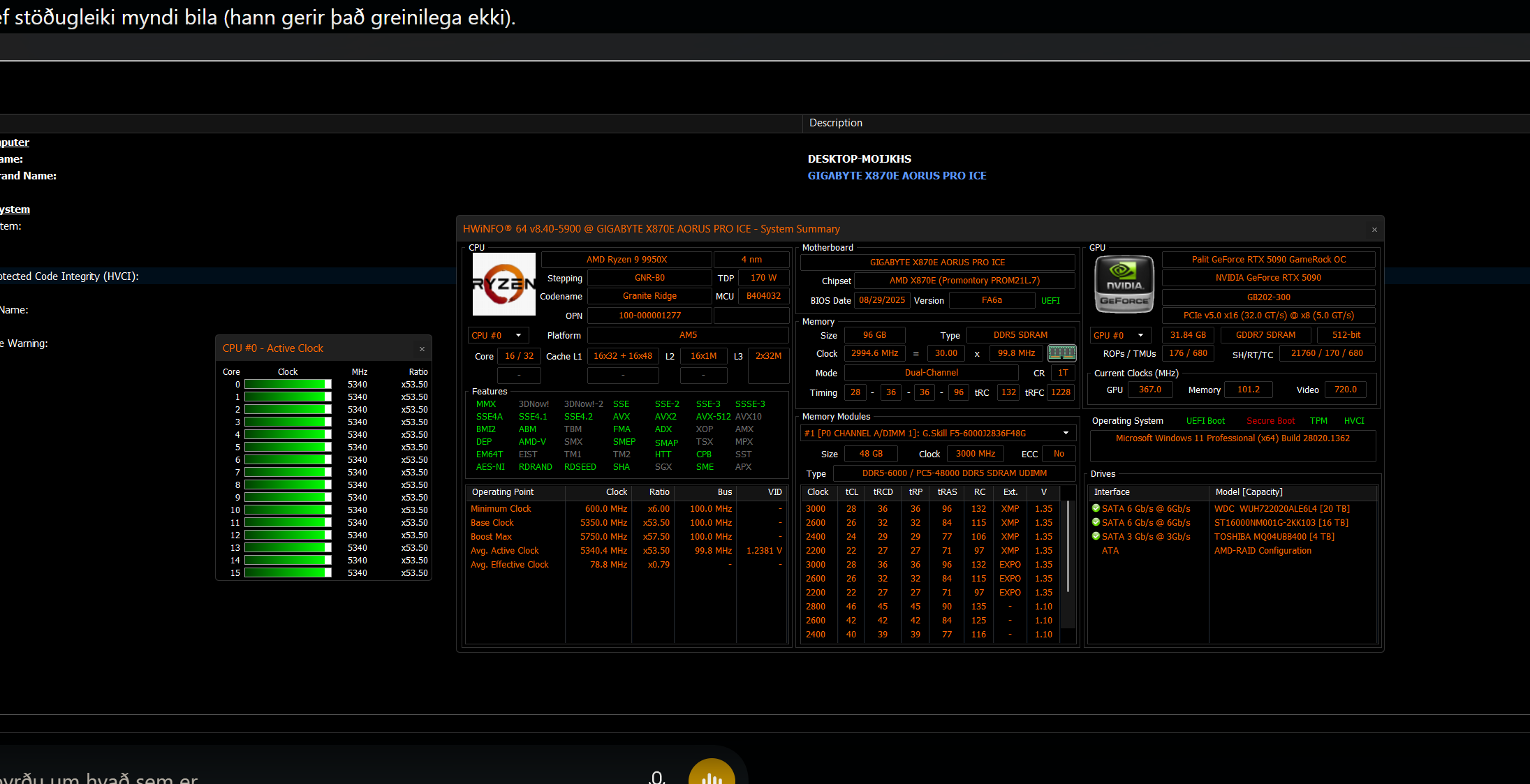Click the Description column header

[835, 123]
